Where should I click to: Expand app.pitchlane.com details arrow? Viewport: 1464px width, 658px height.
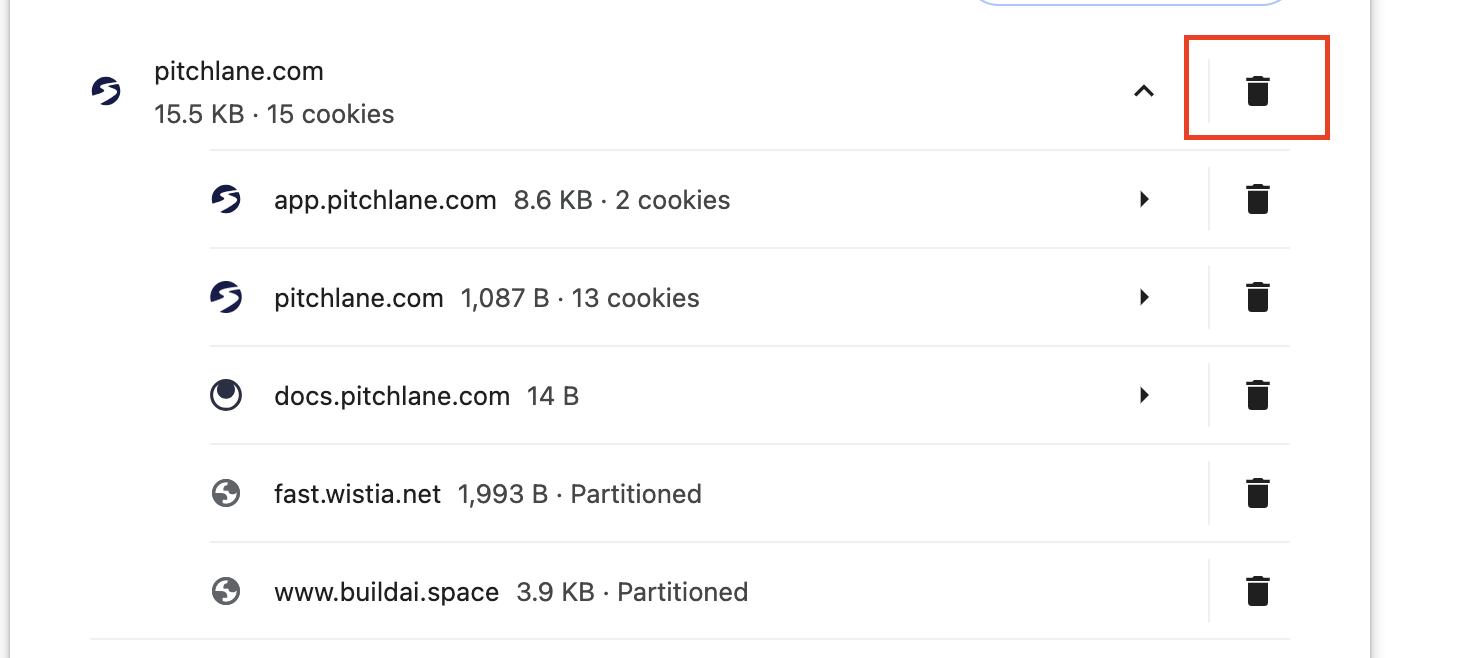pyautogui.click(x=1144, y=199)
